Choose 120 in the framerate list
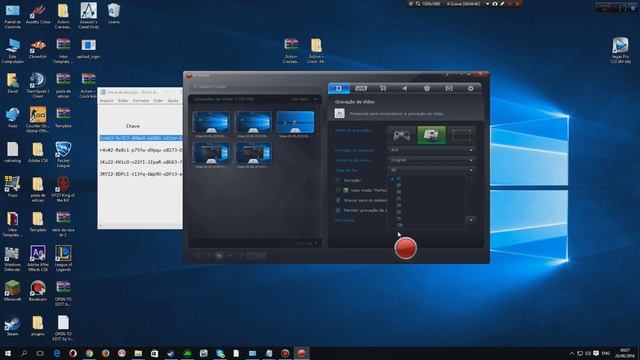This screenshot has width=640, height=360. click(x=400, y=225)
